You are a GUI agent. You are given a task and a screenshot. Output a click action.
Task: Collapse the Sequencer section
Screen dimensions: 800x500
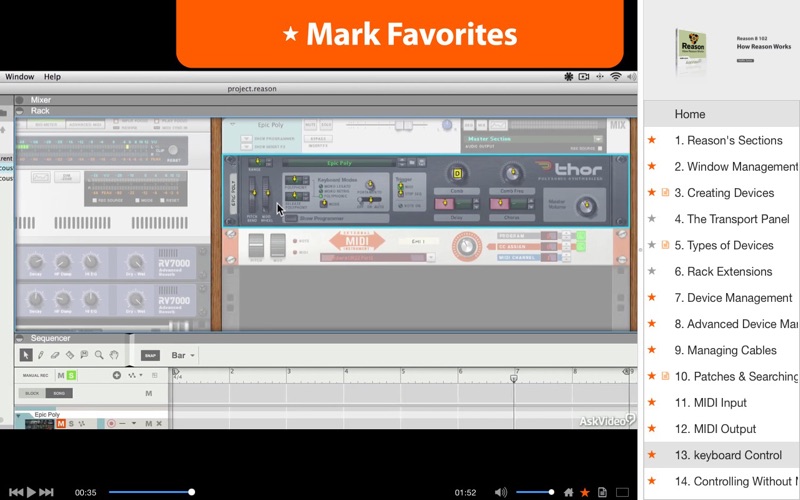click(20, 338)
